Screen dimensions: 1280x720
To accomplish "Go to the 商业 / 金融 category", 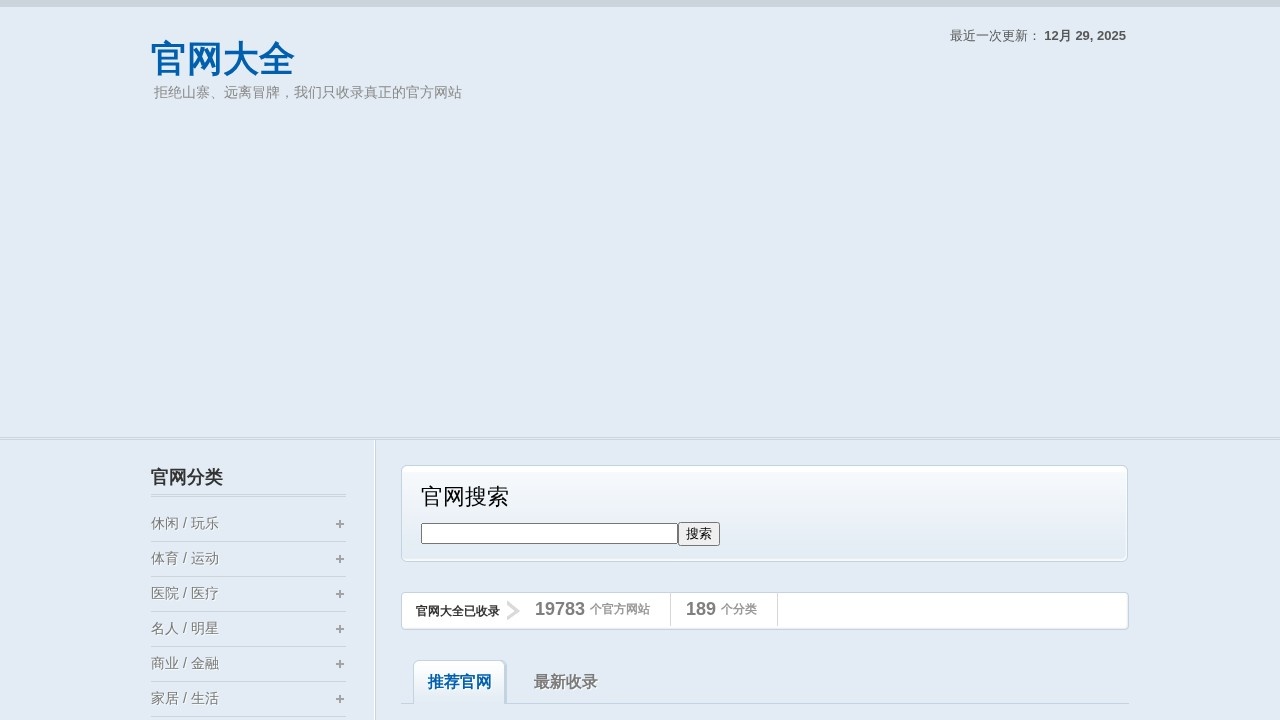I will (185, 664).
